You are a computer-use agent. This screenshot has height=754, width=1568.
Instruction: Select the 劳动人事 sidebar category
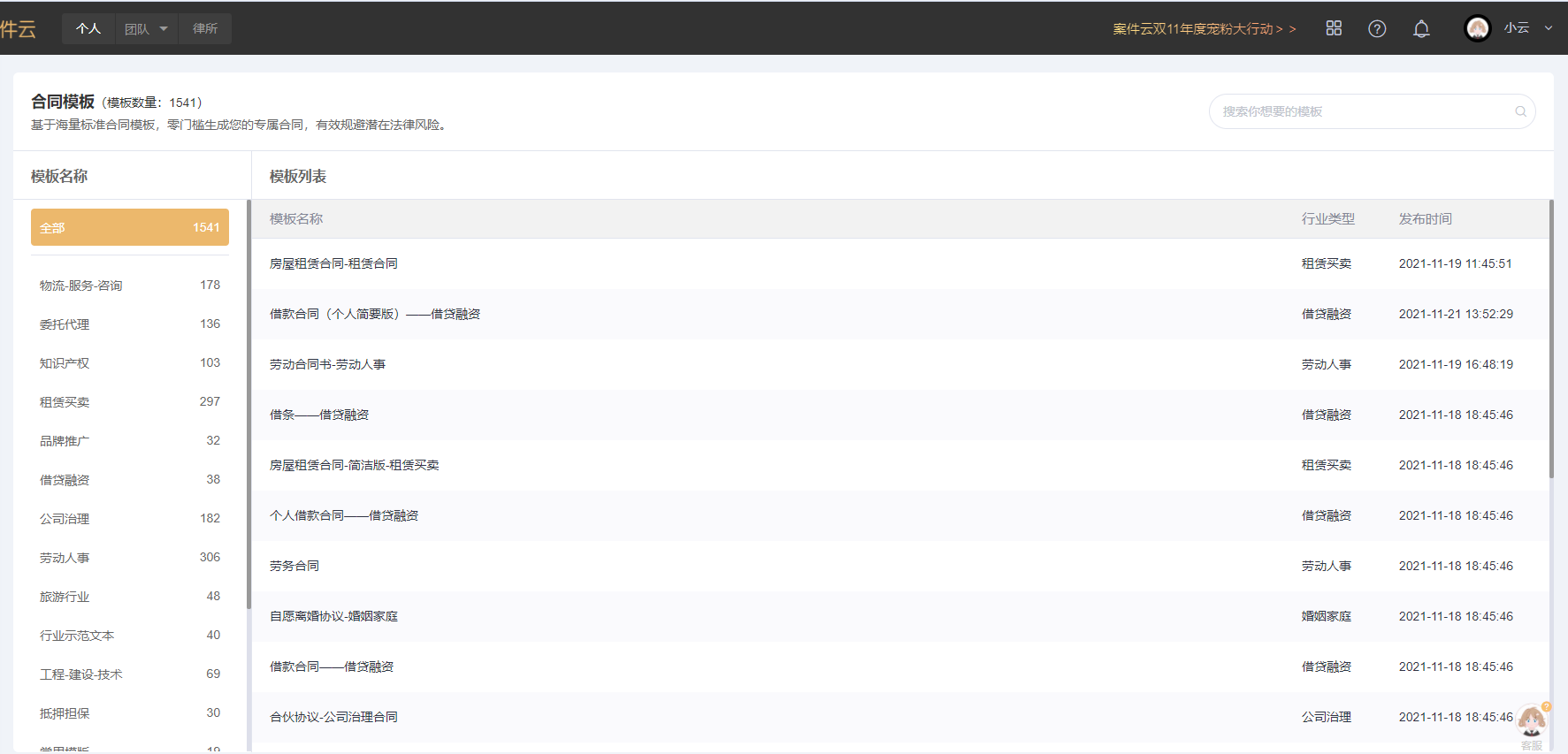coord(65,558)
